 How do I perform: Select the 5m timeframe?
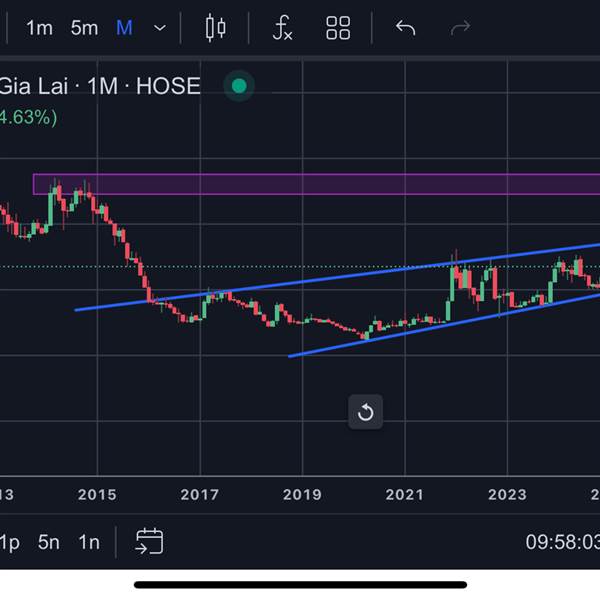pos(84,28)
